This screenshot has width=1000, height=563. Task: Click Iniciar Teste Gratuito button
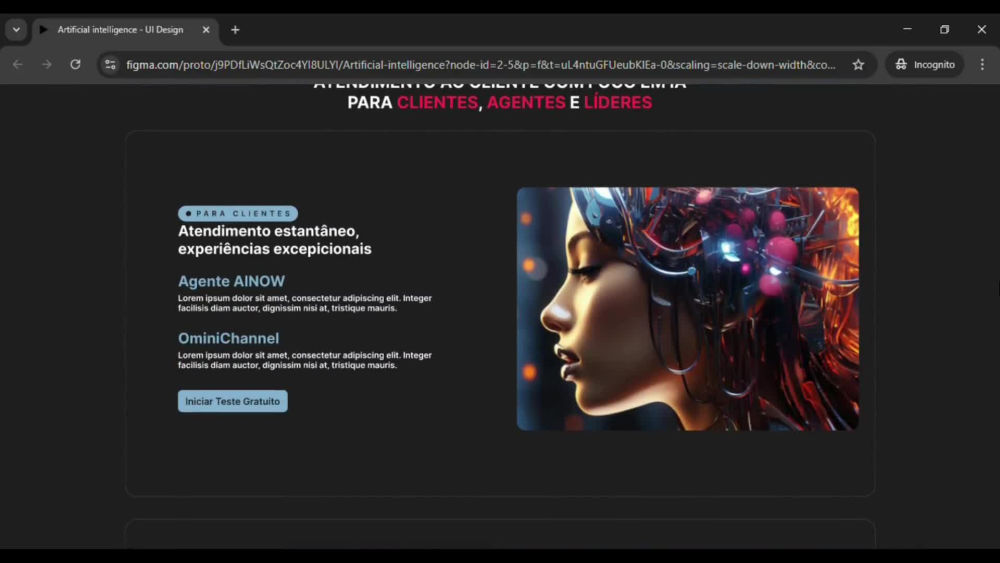pyautogui.click(x=233, y=401)
